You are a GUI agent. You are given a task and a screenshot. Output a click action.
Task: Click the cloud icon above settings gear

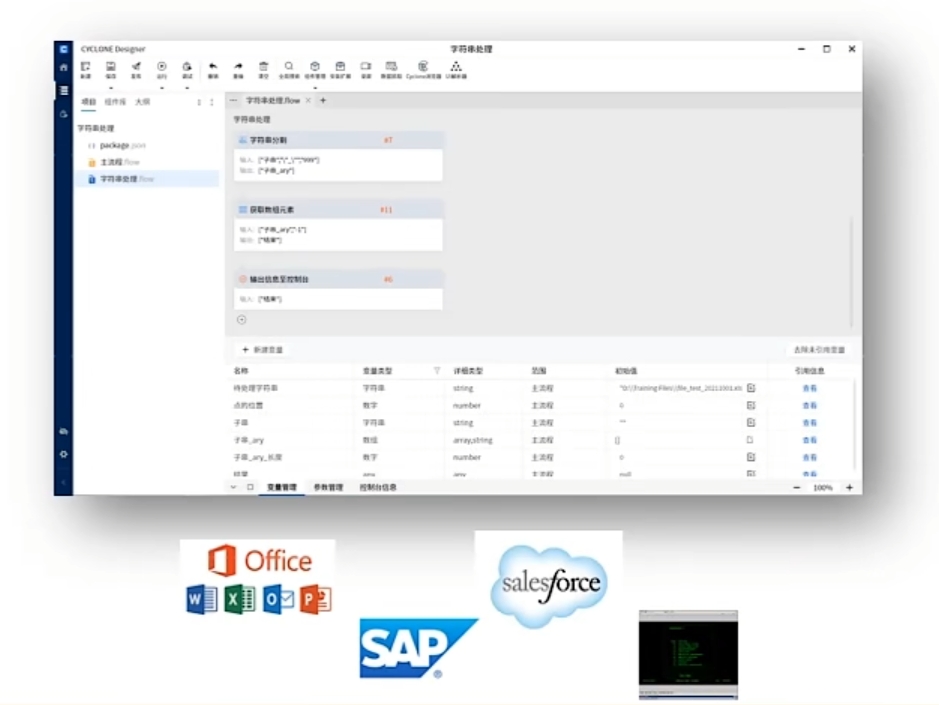pos(63,431)
